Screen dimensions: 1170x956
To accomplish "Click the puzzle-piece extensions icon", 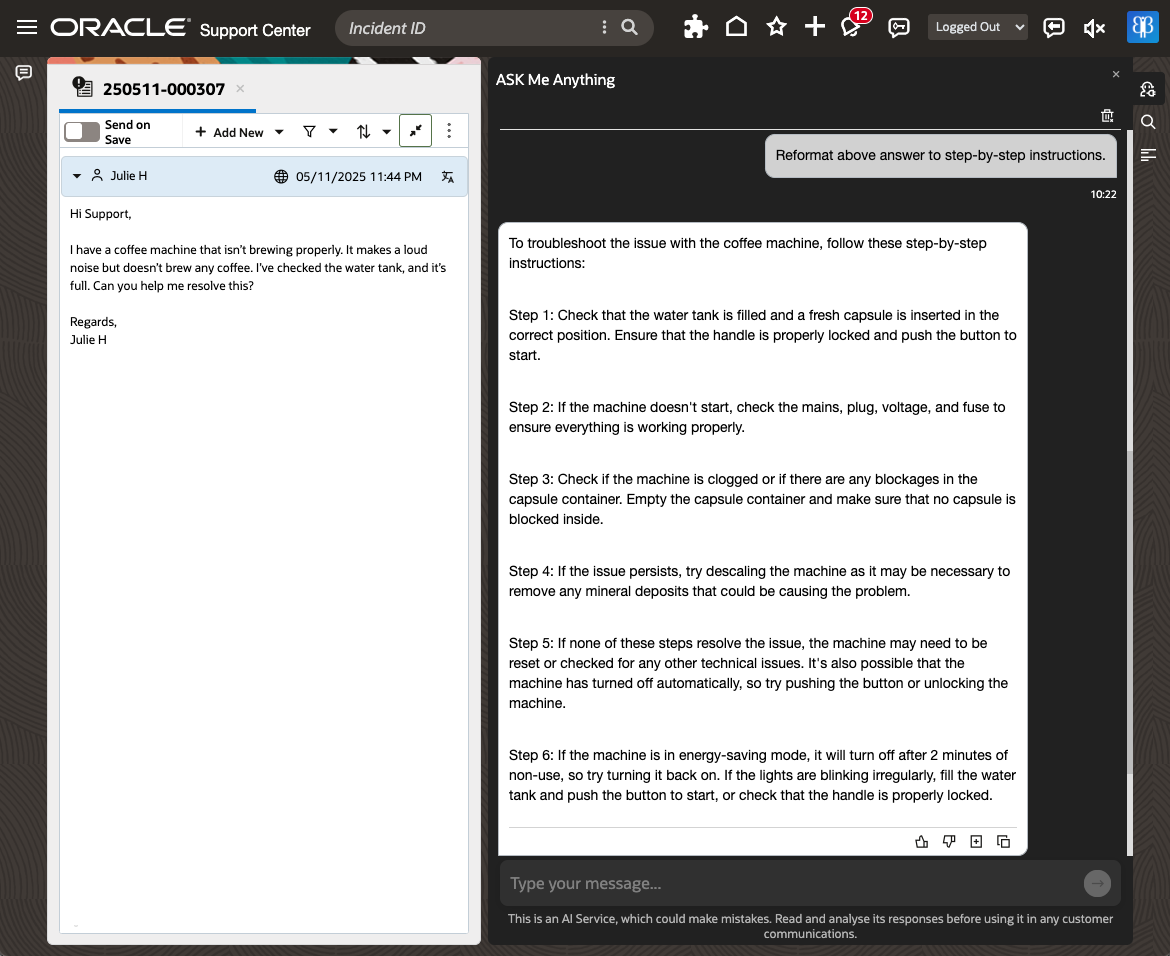I will pyautogui.click(x=696, y=27).
